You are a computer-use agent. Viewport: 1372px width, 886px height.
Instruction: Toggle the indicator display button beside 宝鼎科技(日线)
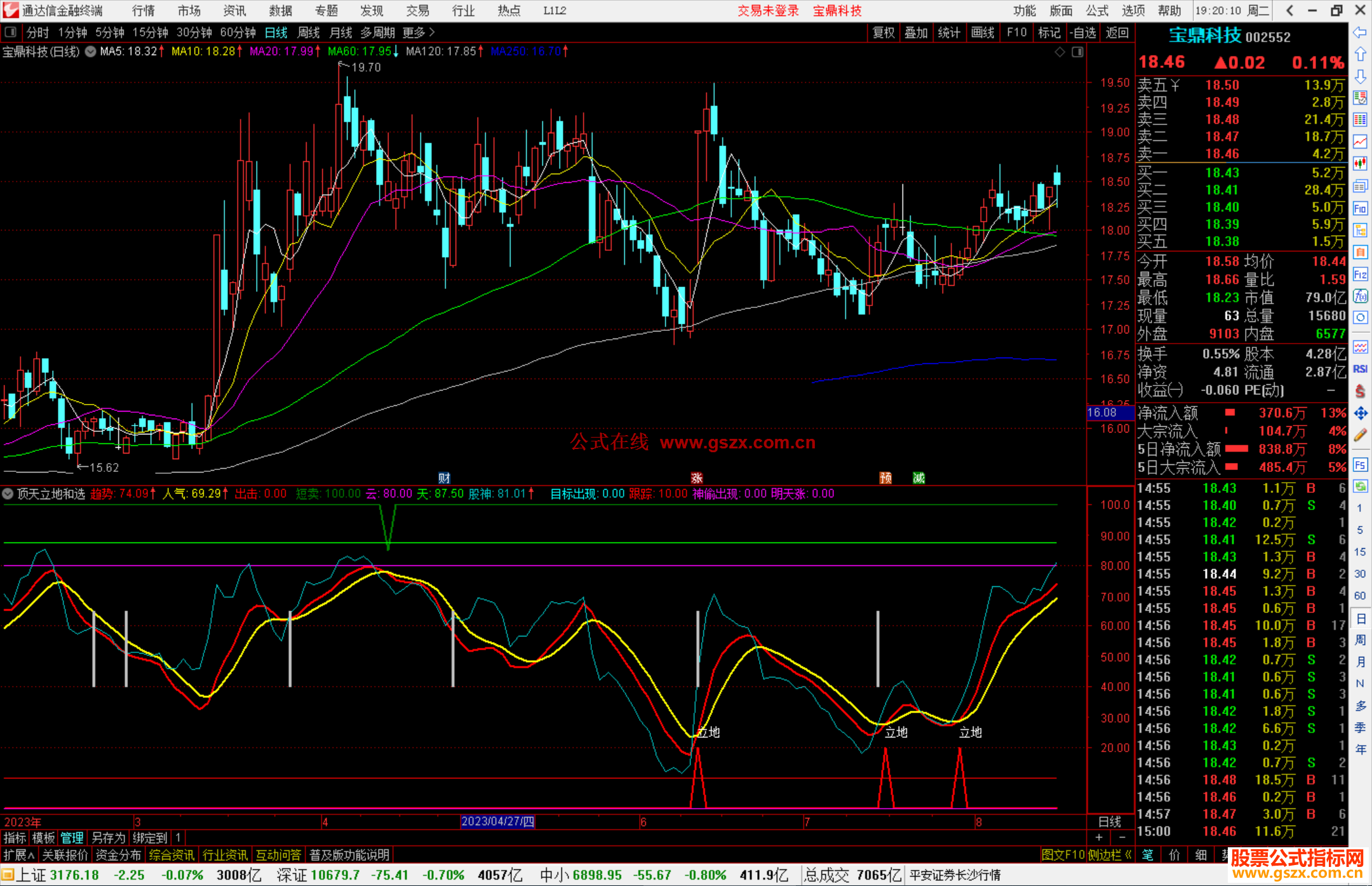point(91,51)
